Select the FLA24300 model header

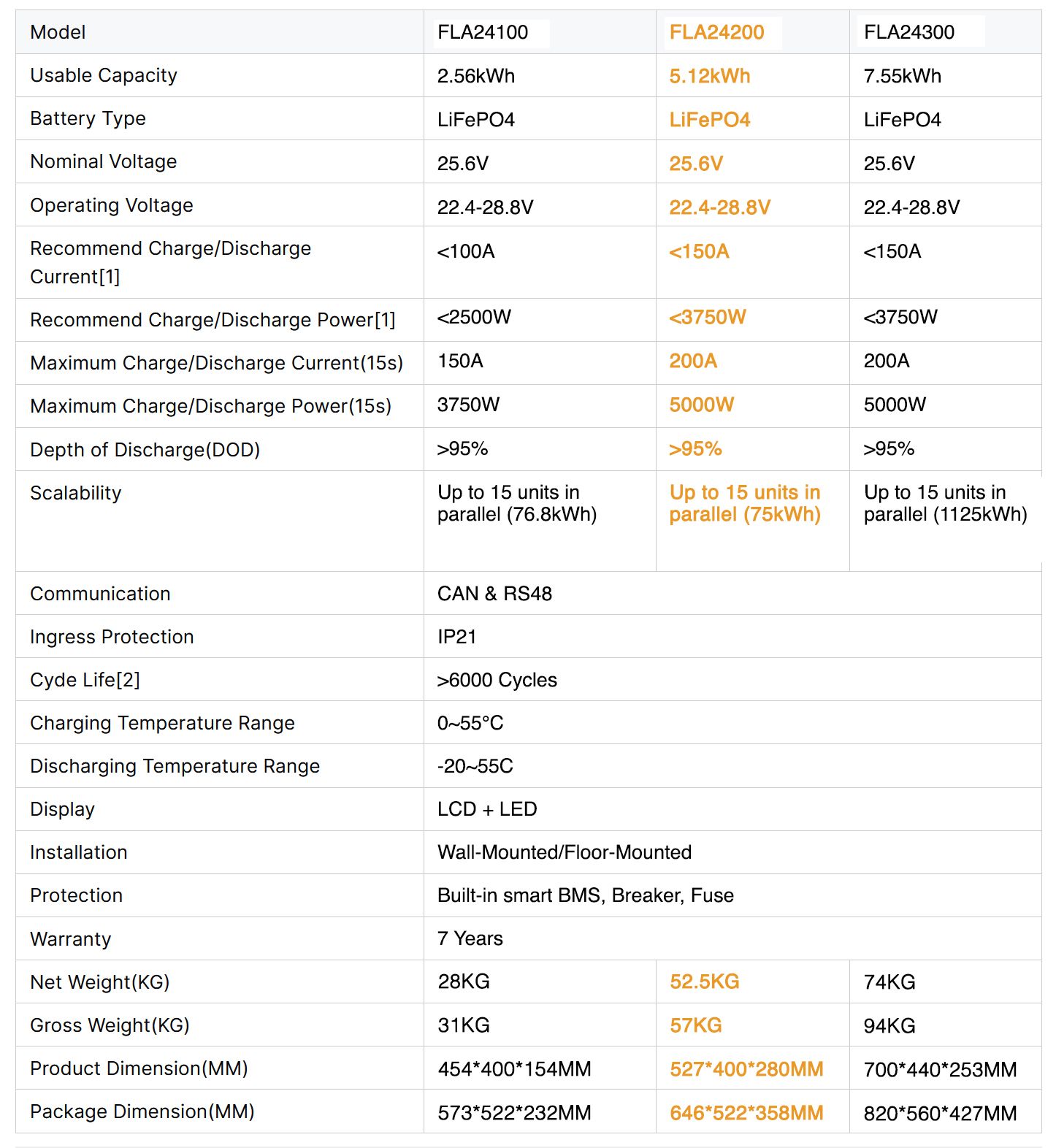tap(909, 32)
